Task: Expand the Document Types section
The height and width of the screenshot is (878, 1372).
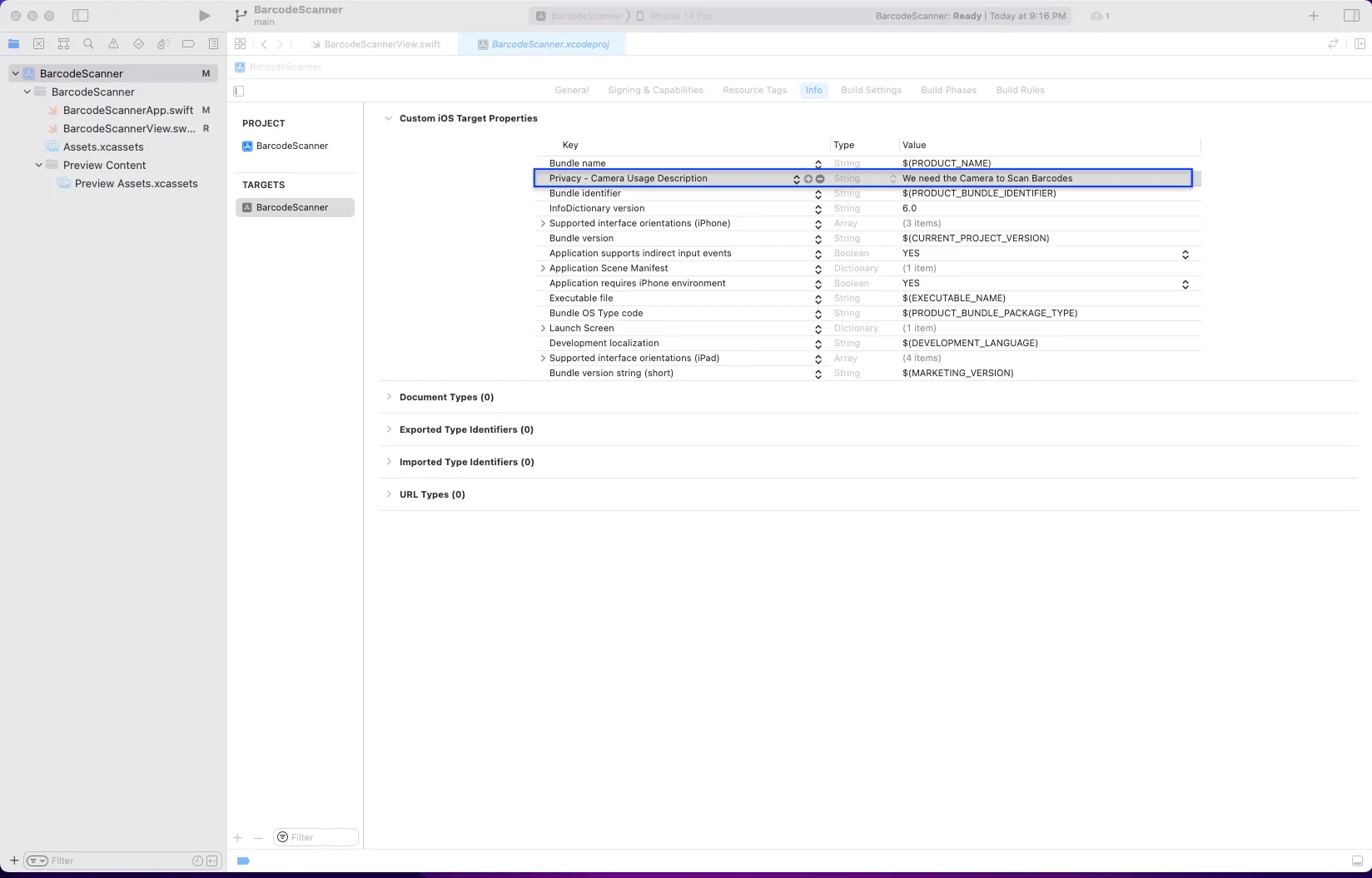Action: click(x=389, y=397)
